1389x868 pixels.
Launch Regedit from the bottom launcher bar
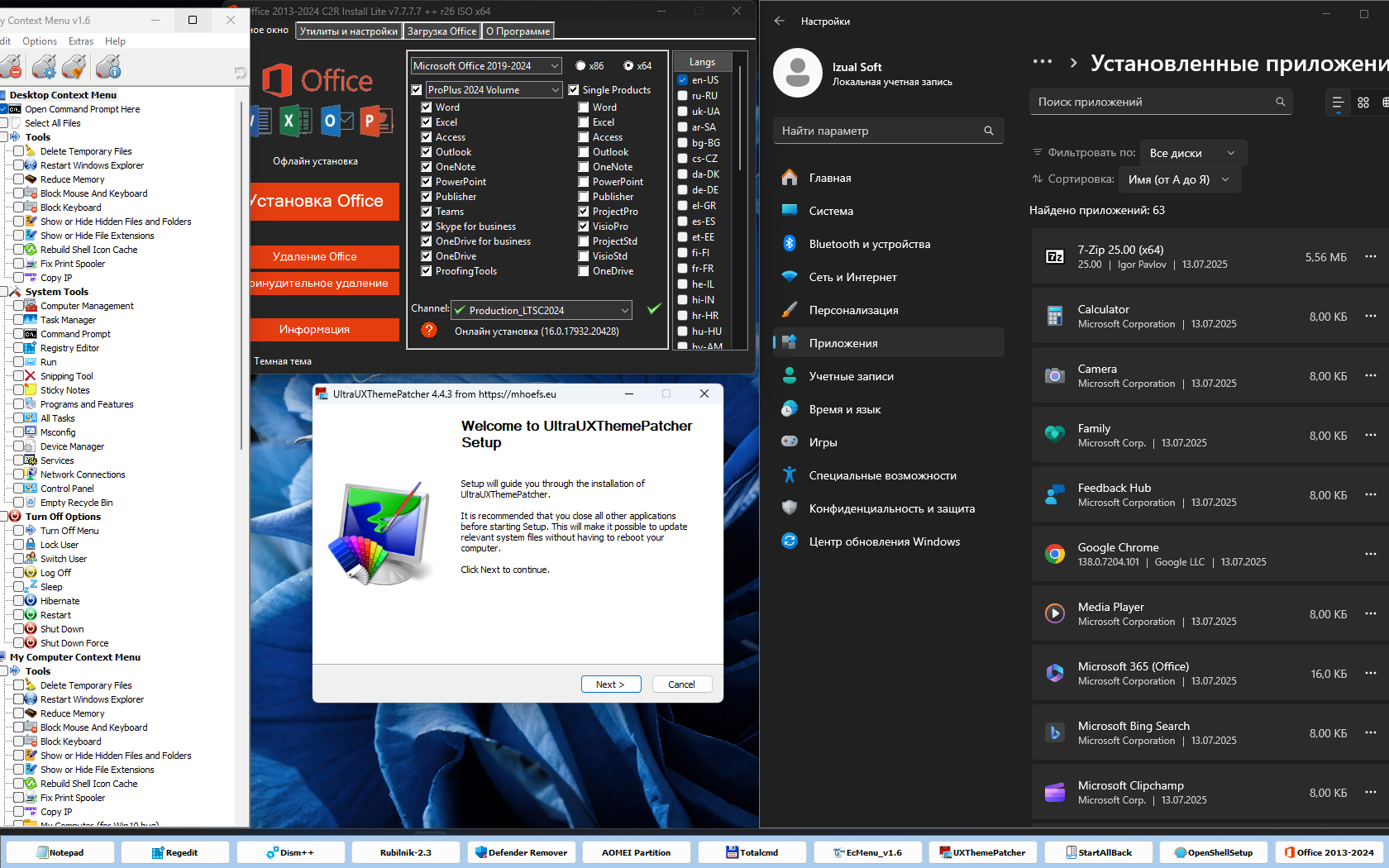click(174, 852)
